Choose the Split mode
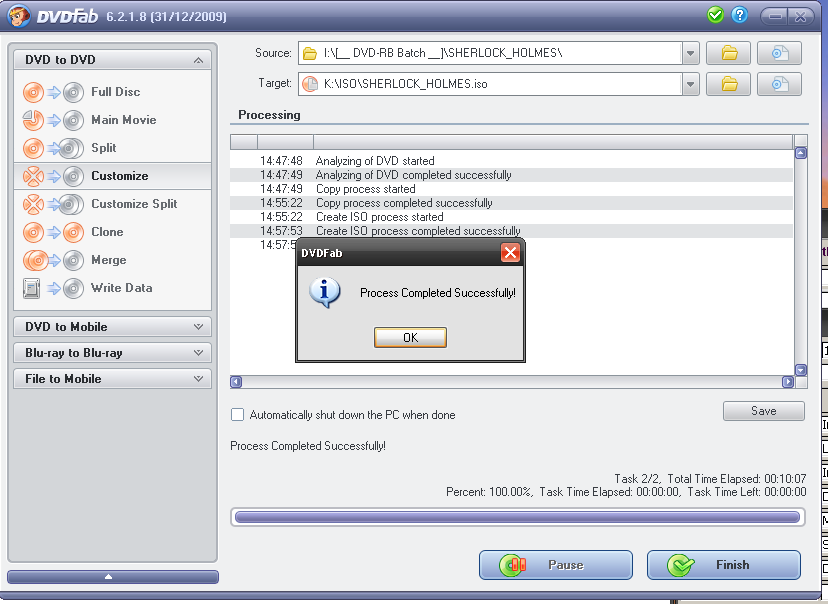 (112, 148)
